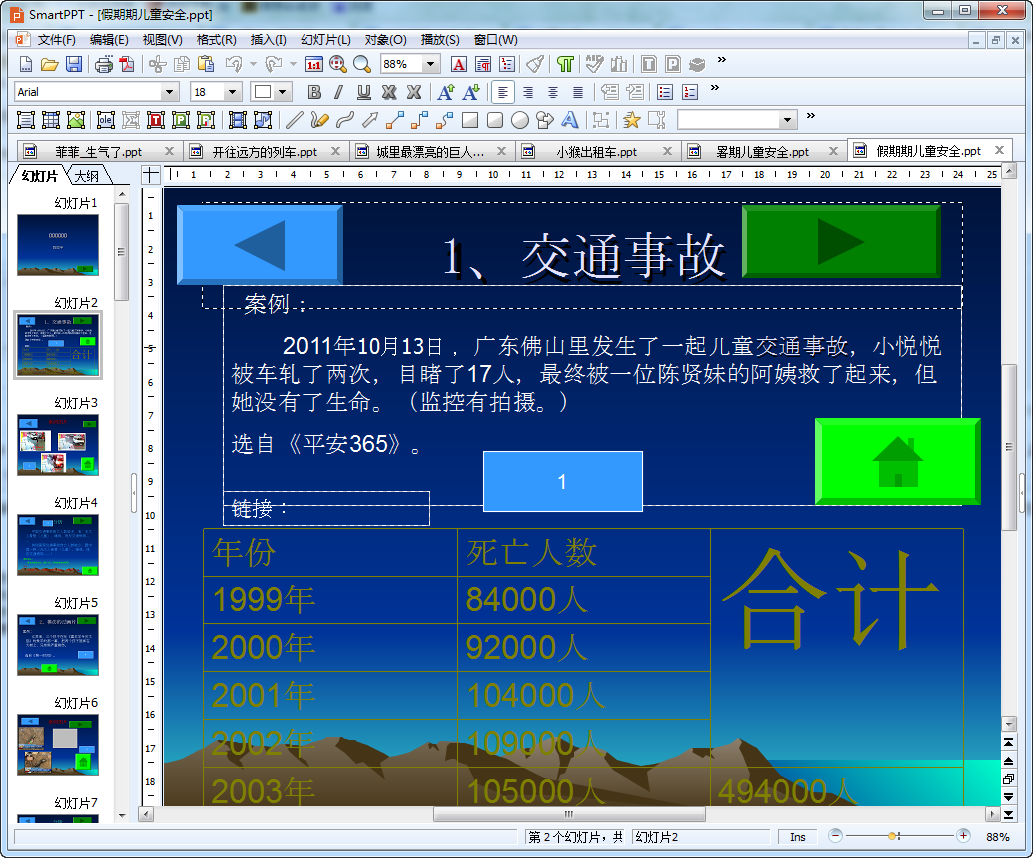The image size is (1033, 858).
Task: Export the presentation as PDF
Action: pos(127,64)
